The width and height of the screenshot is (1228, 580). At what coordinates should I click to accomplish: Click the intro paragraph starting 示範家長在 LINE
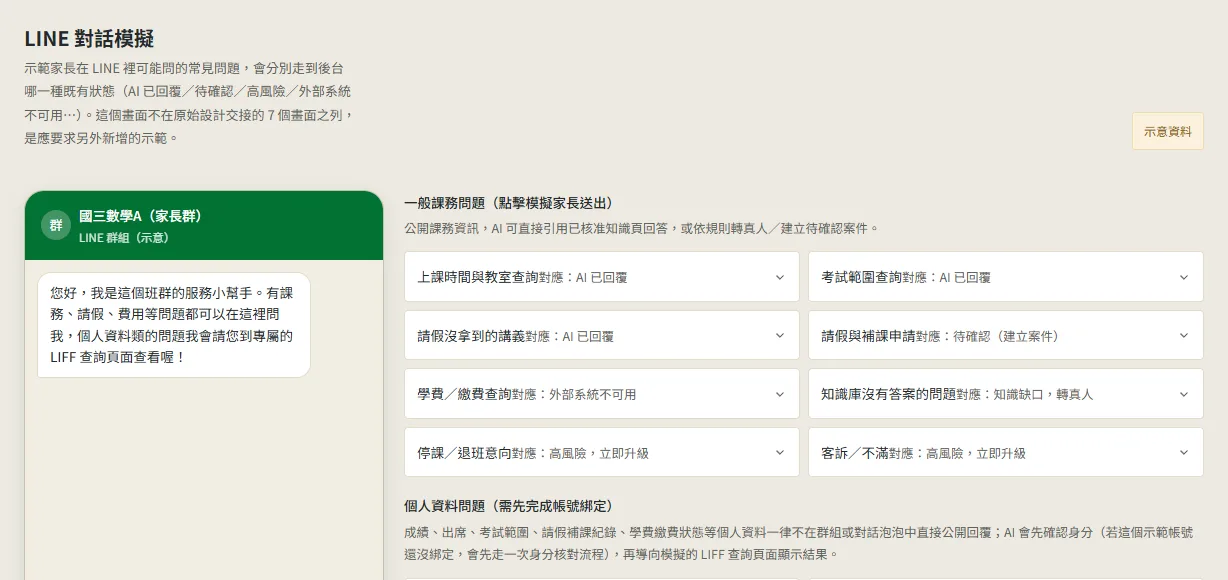point(189,103)
